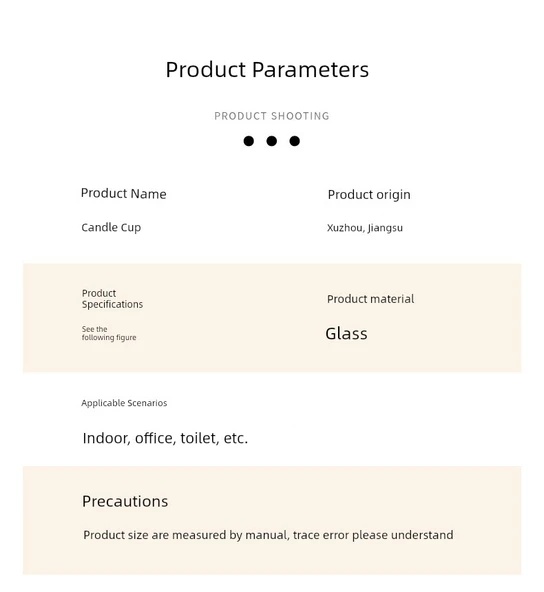
Task: Click the Product Specifications label
Action: click(x=112, y=299)
